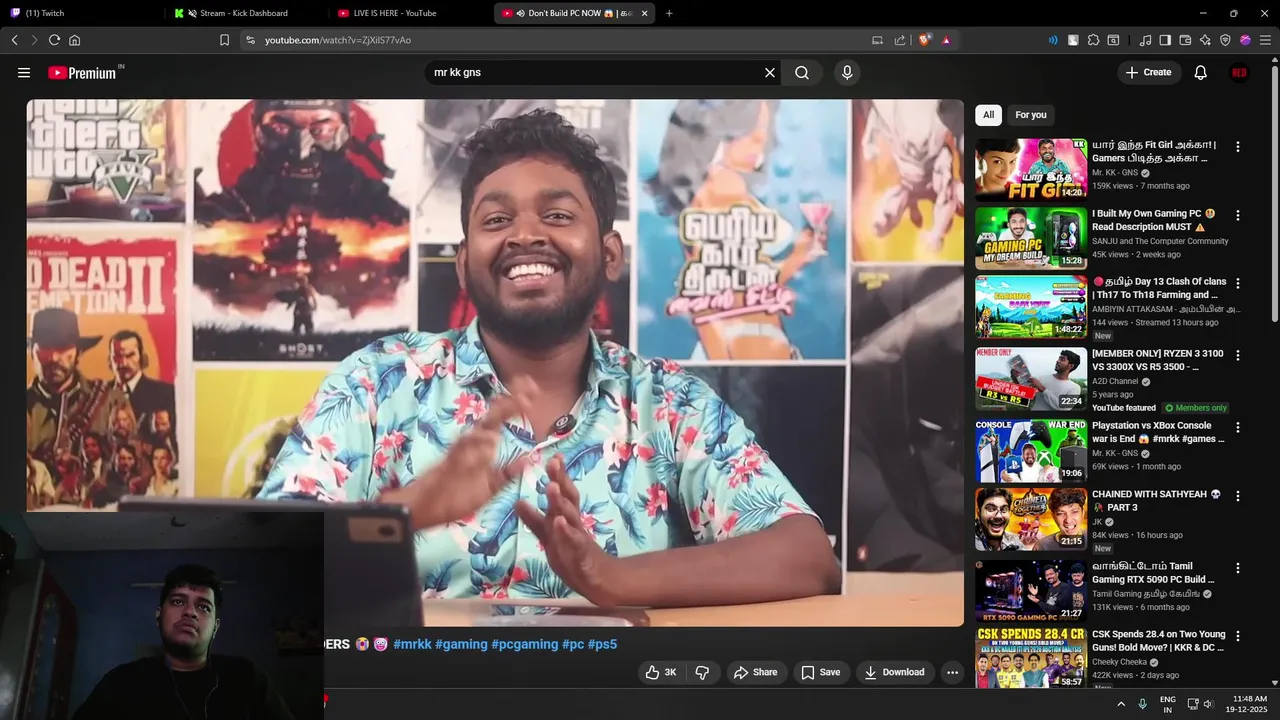Open options for RYZEN 3 3100 video
The image size is (1280, 720).
pos(1238,355)
